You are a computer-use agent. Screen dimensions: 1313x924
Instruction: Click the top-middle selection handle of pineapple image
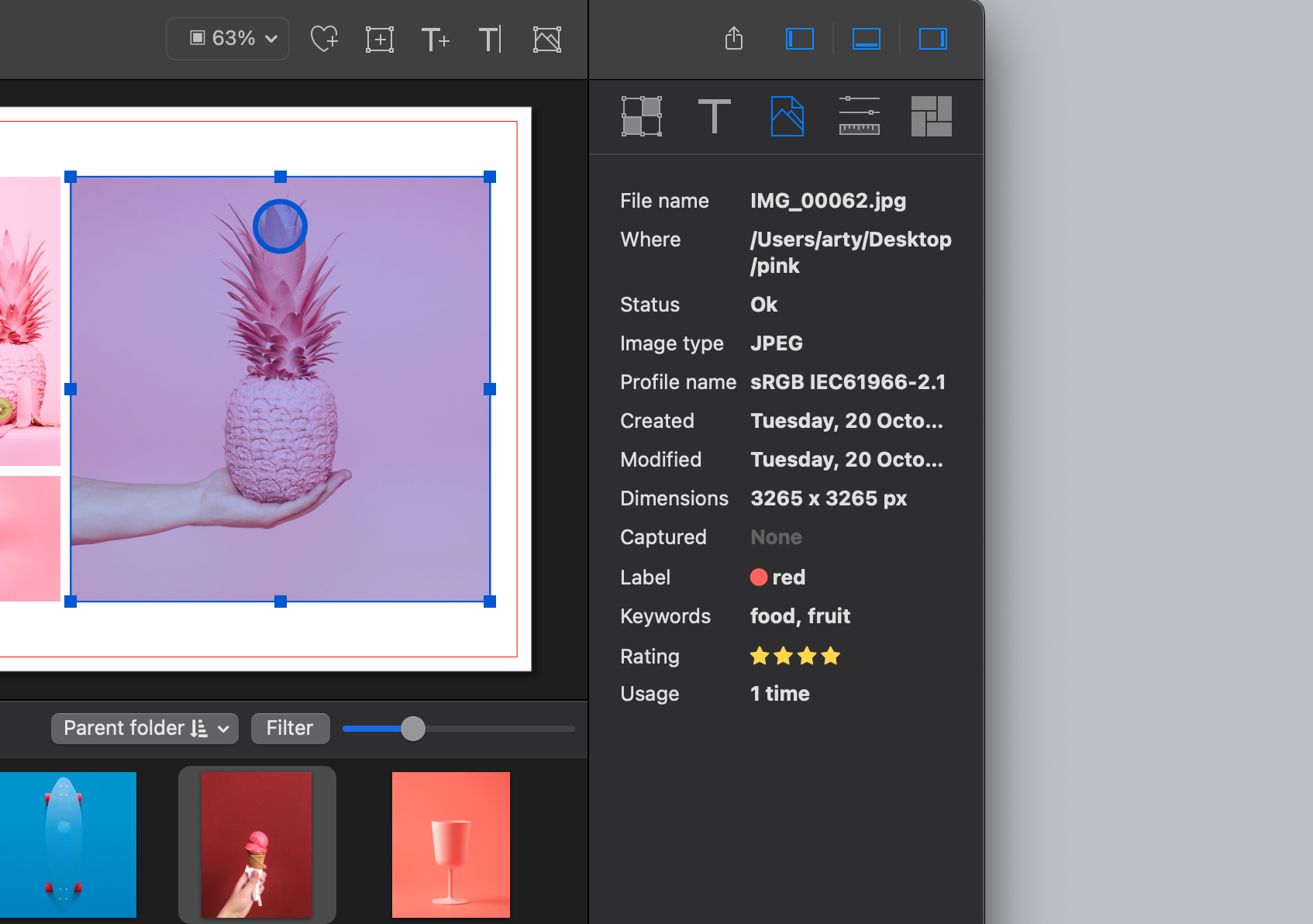[x=281, y=177]
